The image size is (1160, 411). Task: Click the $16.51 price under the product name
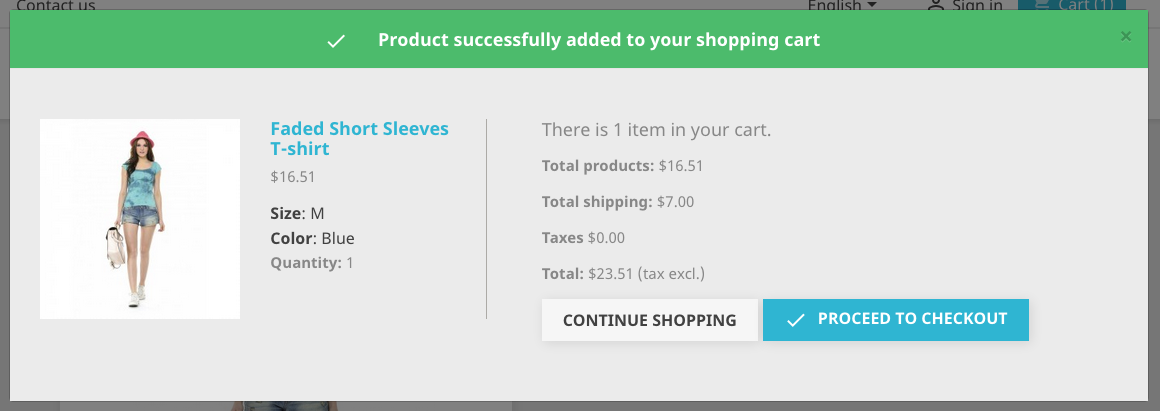click(x=293, y=177)
